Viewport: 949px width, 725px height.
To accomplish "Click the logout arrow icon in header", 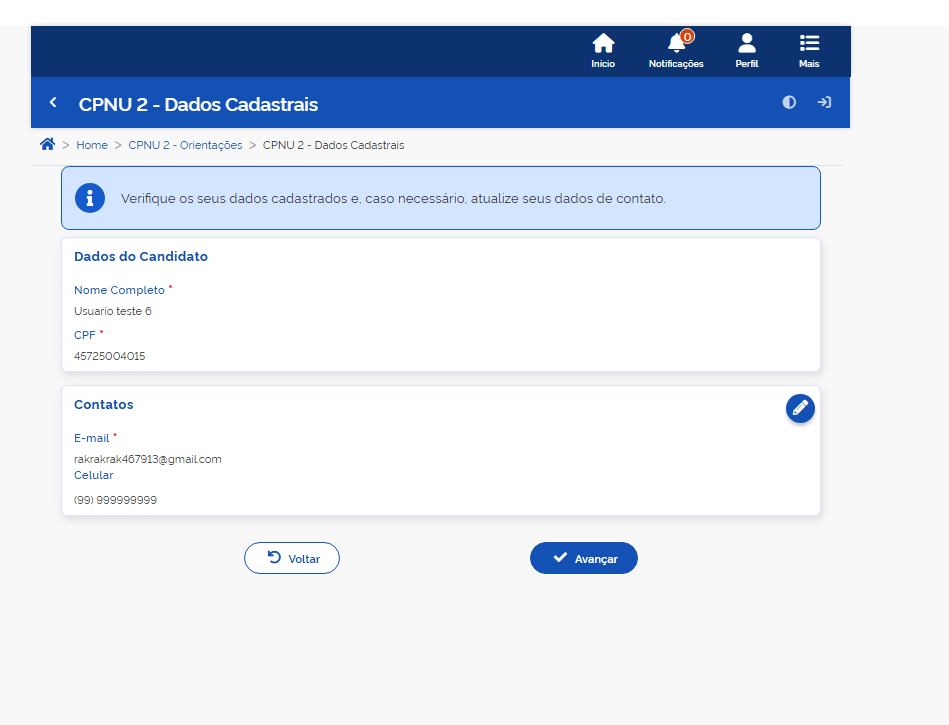I will pyautogui.click(x=824, y=102).
